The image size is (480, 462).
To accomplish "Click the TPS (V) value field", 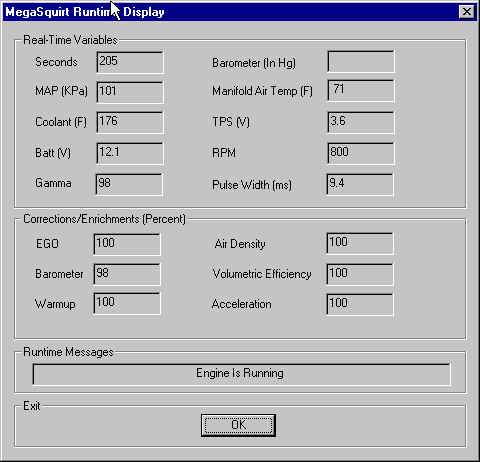I will (x=361, y=123).
